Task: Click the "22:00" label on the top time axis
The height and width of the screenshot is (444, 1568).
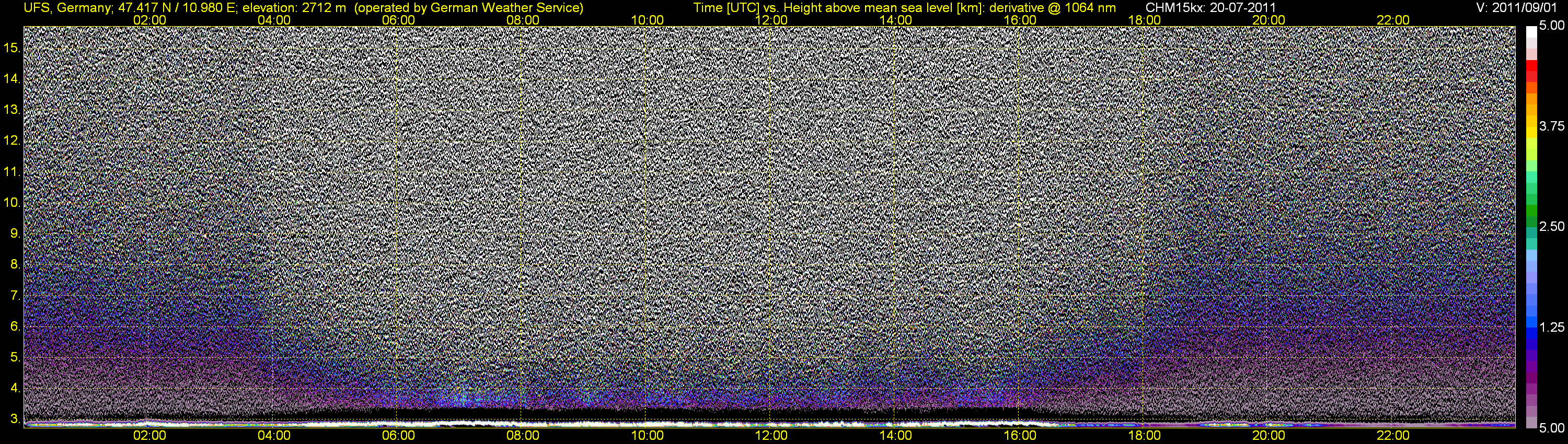Action: coord(1393,20)
